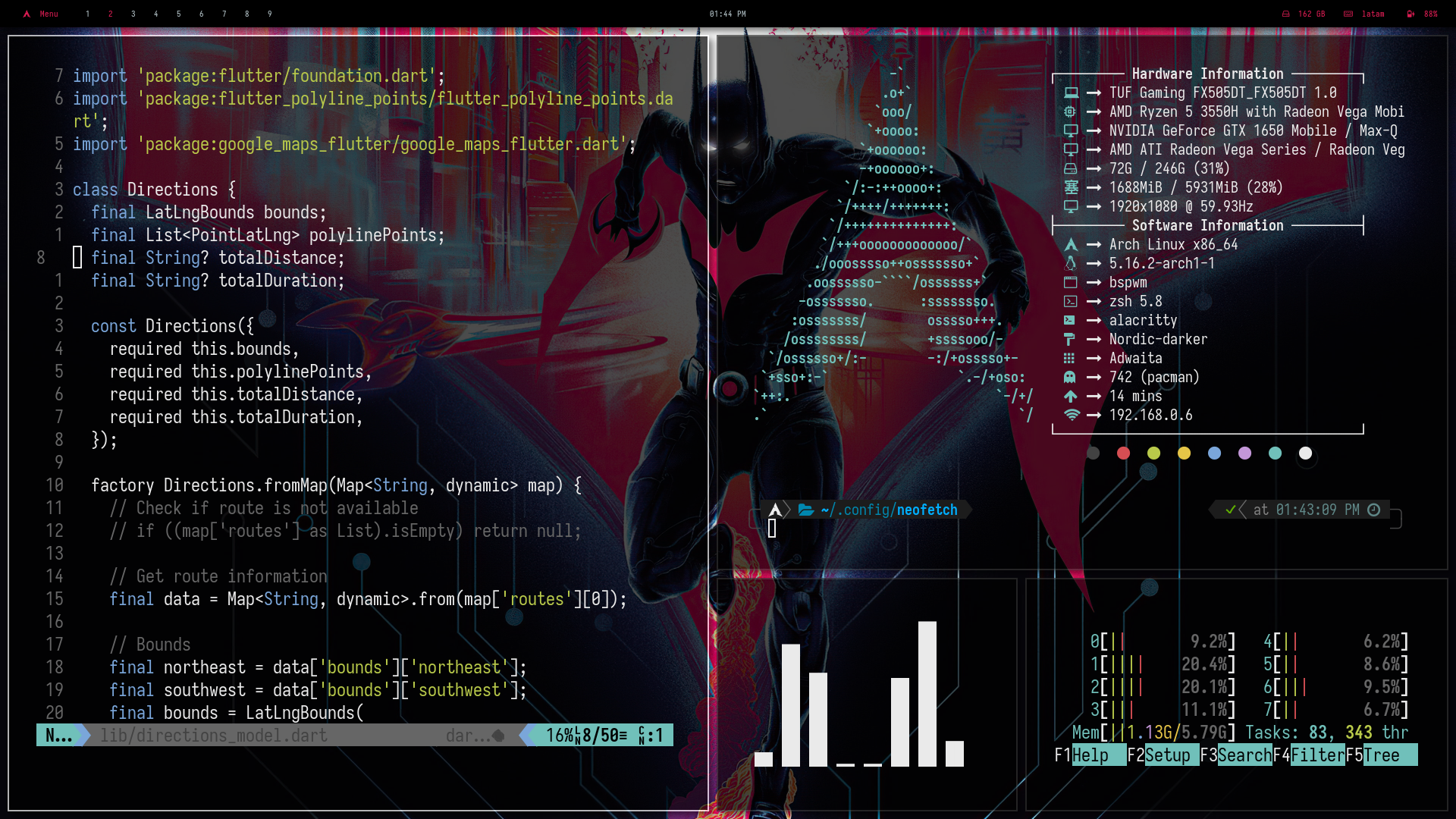Click the green checkmark status in the prompt
Image resolution: width=1456 pixels, height=819 pixels.
pyautogui.click(x=1231, y=510)
